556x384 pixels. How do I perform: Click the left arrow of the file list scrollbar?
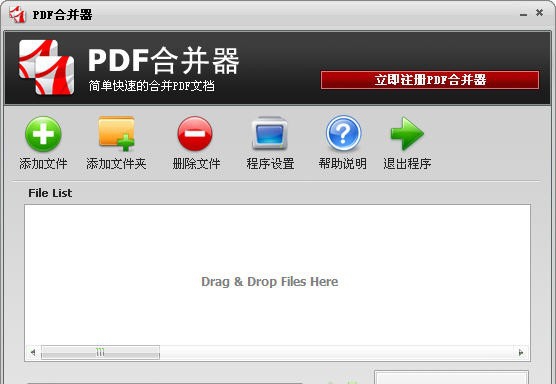point(33,352)
